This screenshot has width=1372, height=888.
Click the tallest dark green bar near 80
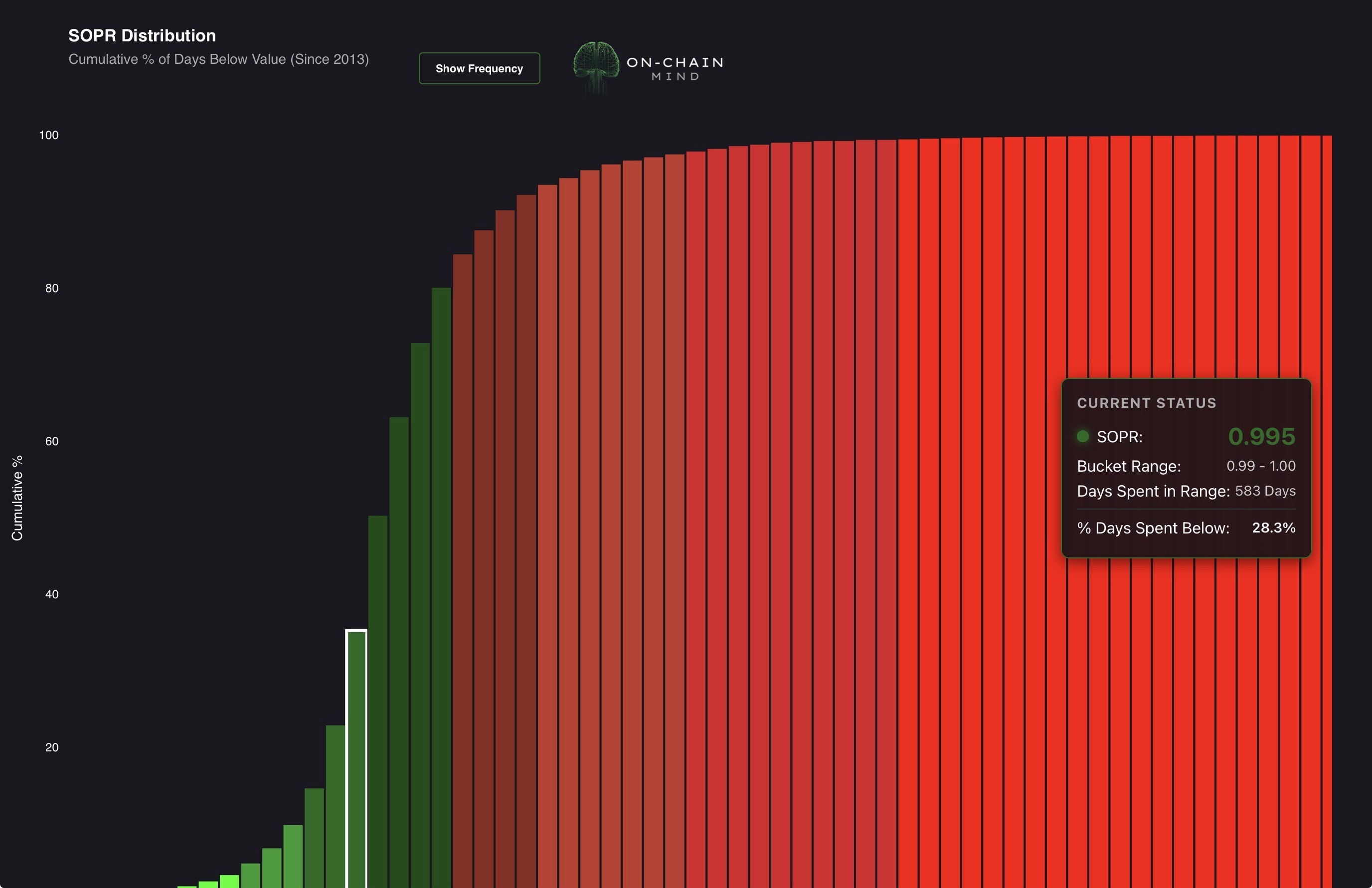click(x=441, y=576)
